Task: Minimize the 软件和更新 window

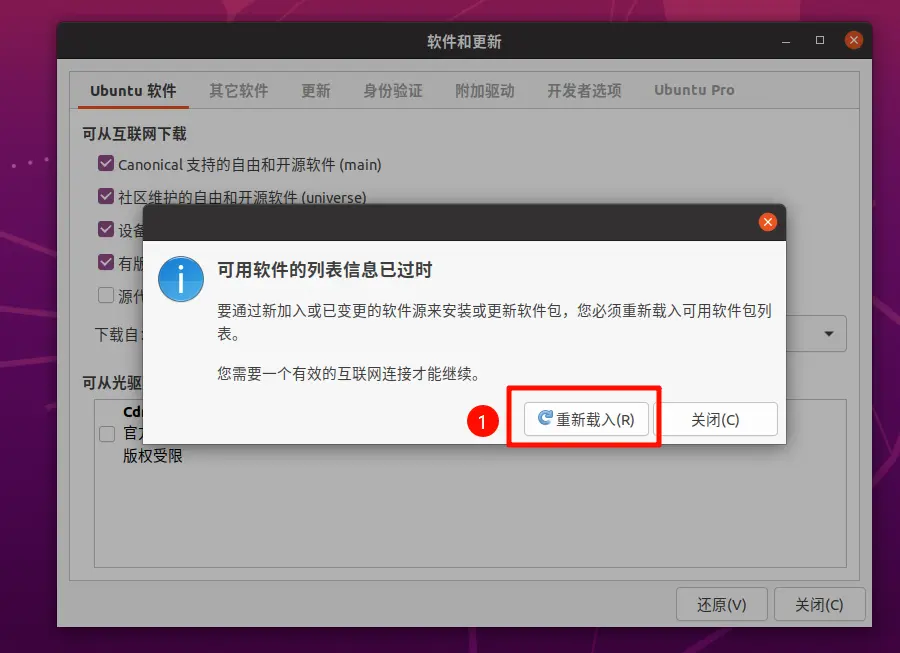Action: [786, 41]
